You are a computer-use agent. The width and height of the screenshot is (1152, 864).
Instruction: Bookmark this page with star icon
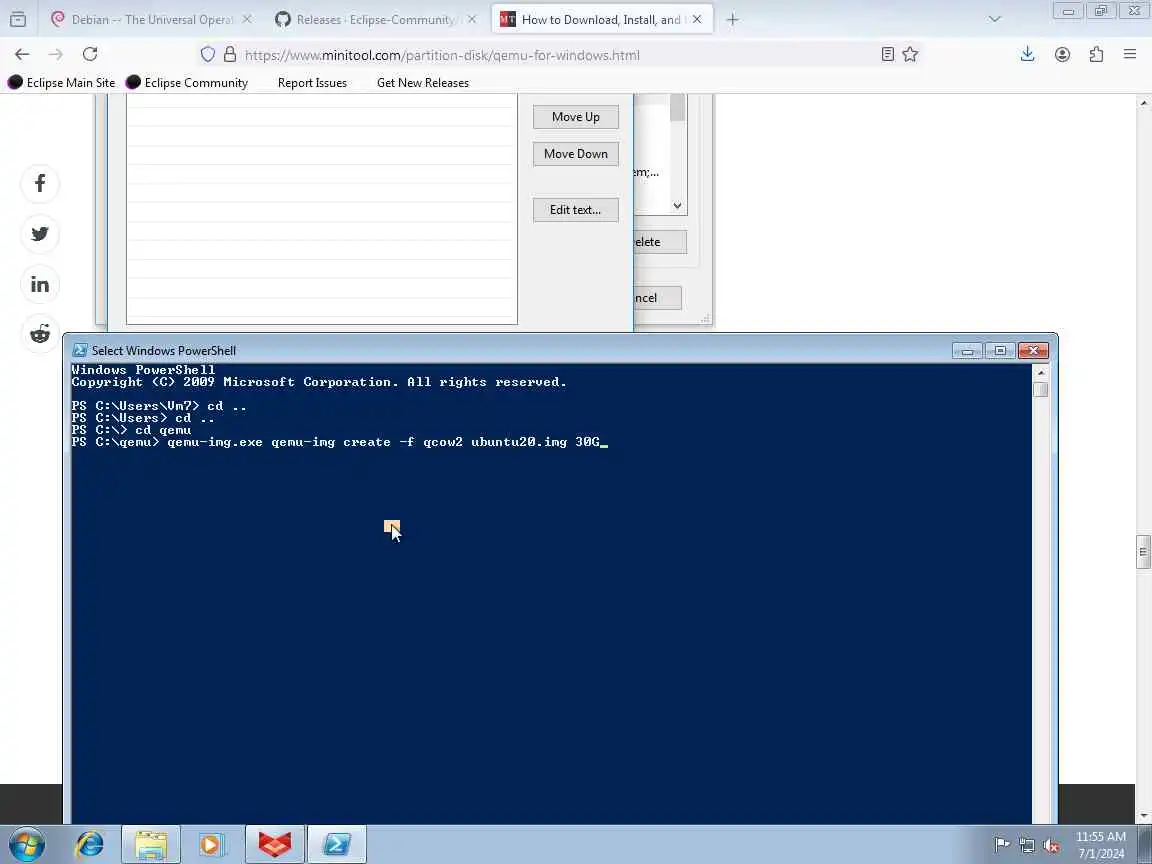click(x=910, y=54)
